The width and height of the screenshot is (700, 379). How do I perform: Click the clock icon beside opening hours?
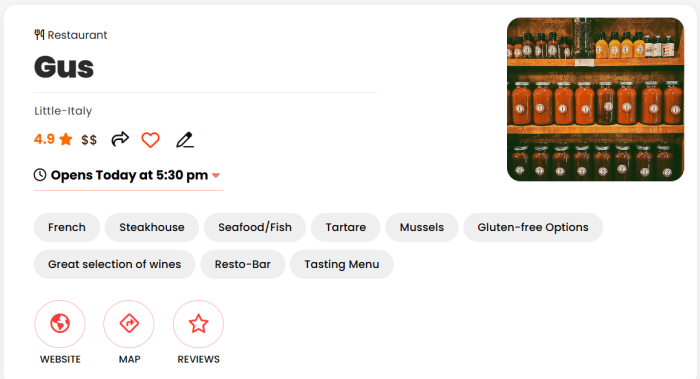[40, 175]
